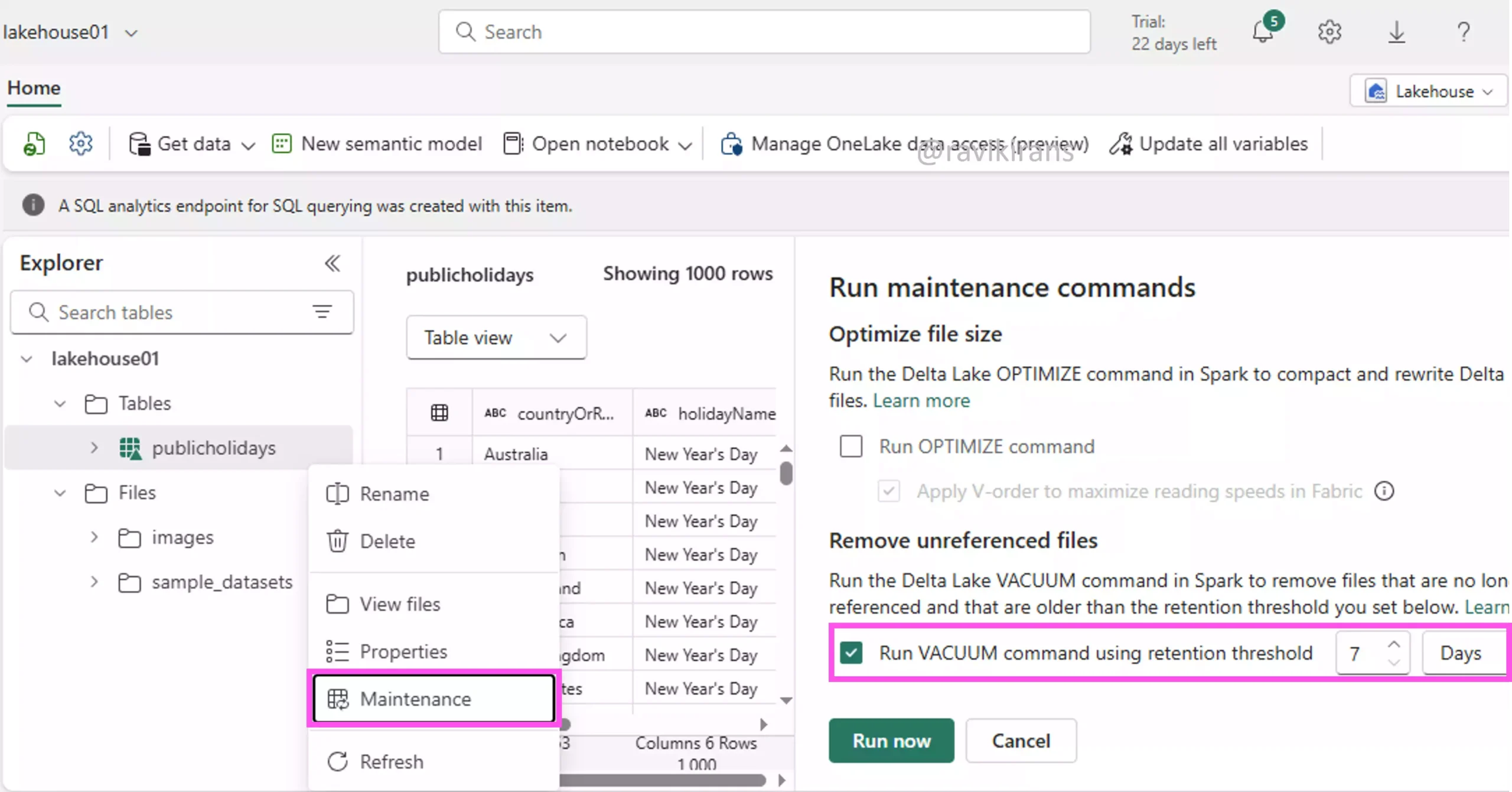Open the Days unit dropdown

(x=1465, y=653)
